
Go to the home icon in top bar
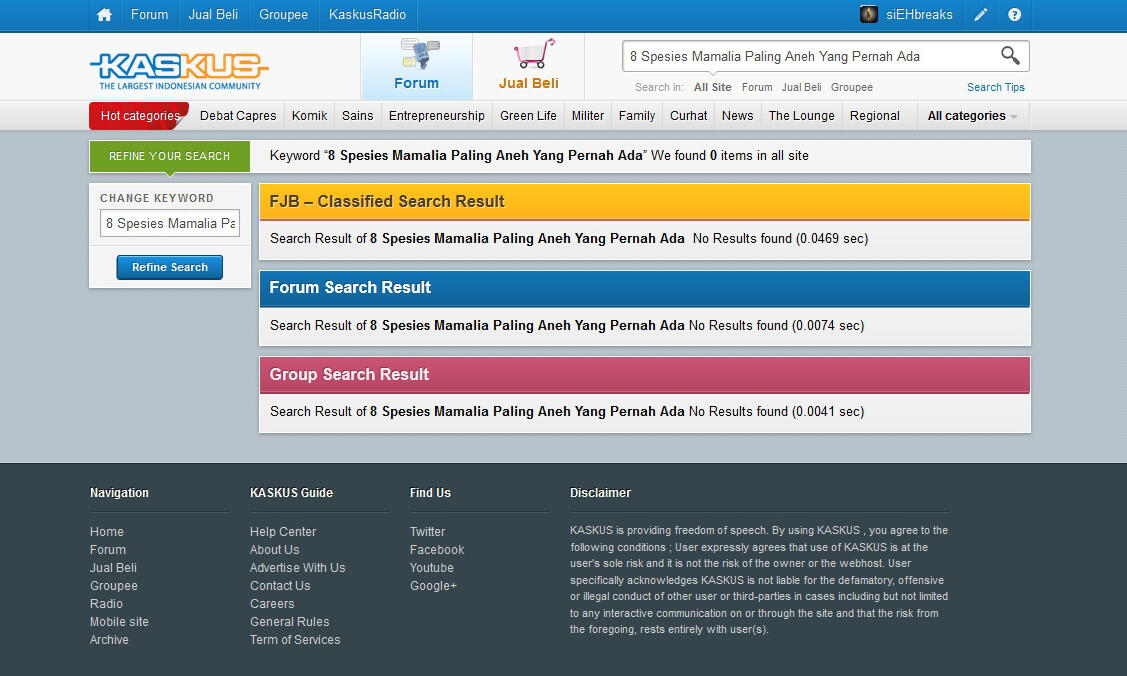click(104, 14)
